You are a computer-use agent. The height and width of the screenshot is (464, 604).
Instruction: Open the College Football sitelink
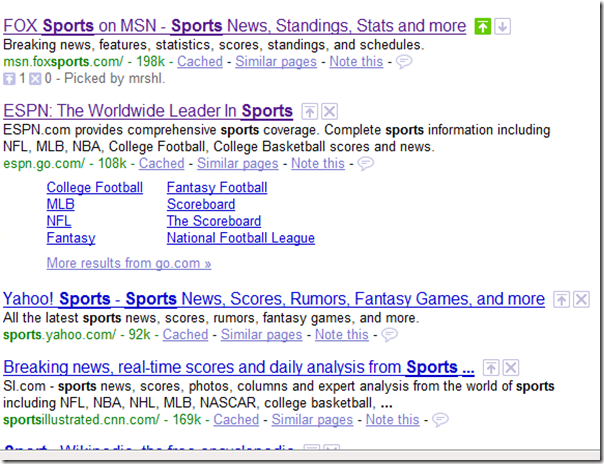[95, 188]
